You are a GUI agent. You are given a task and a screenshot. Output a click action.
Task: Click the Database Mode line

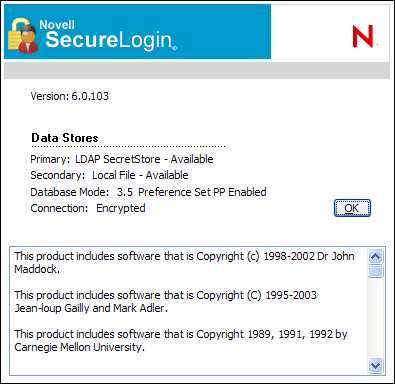(148, 192)
